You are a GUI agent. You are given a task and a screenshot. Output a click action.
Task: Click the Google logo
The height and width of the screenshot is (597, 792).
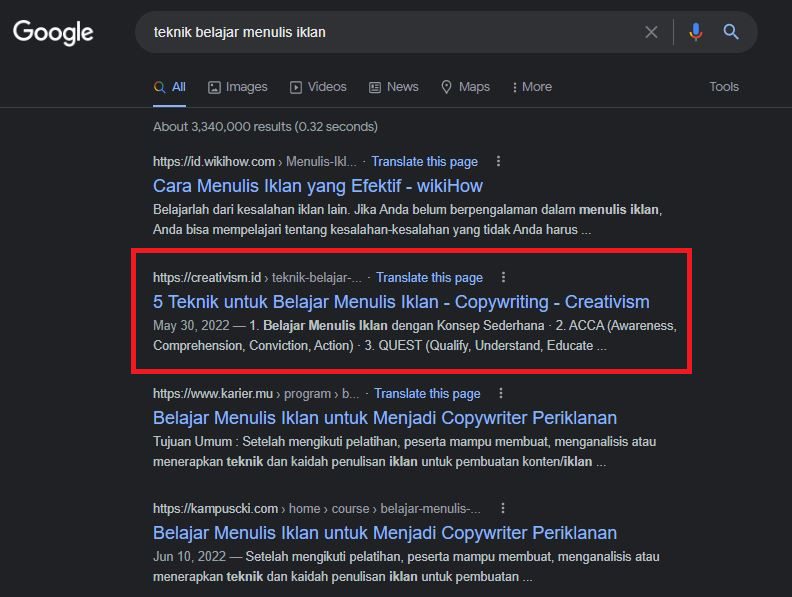[x=53, y=32]
